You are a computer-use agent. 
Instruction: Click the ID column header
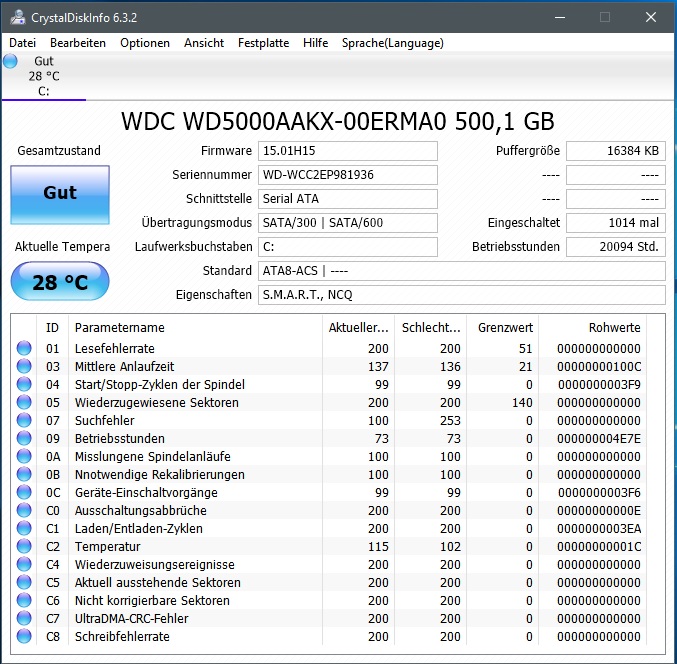coord(52,328)
